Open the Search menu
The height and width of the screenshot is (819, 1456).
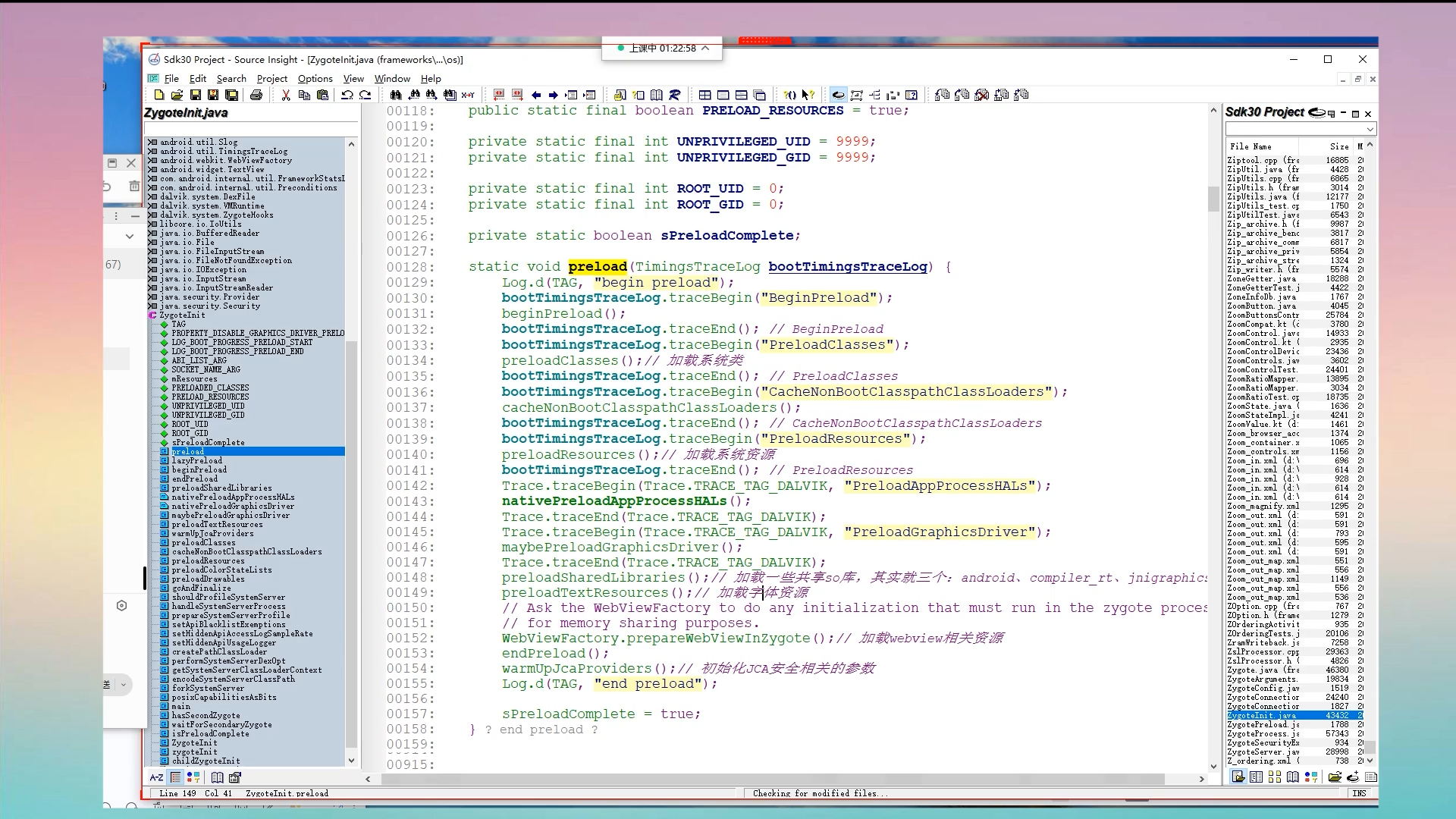tap(231, 78)
